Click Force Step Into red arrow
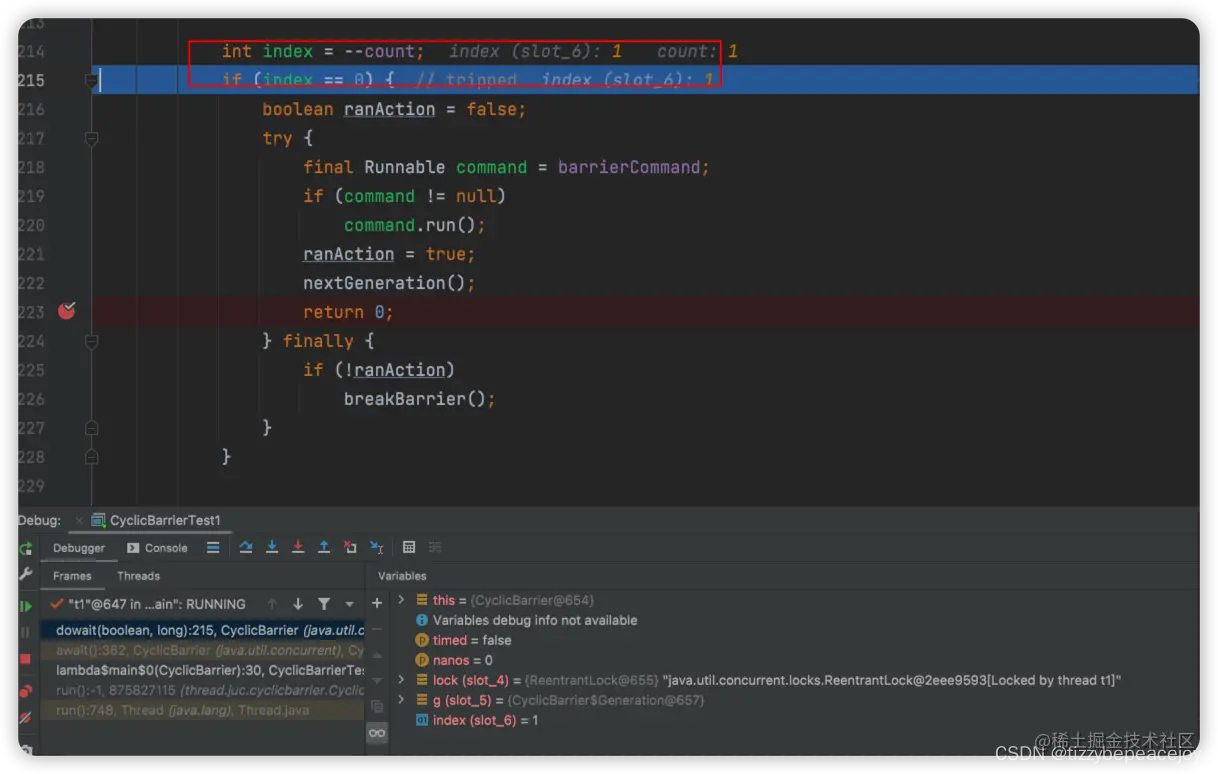The height and width of the screenshot is (774, 1218). point(298,547)
